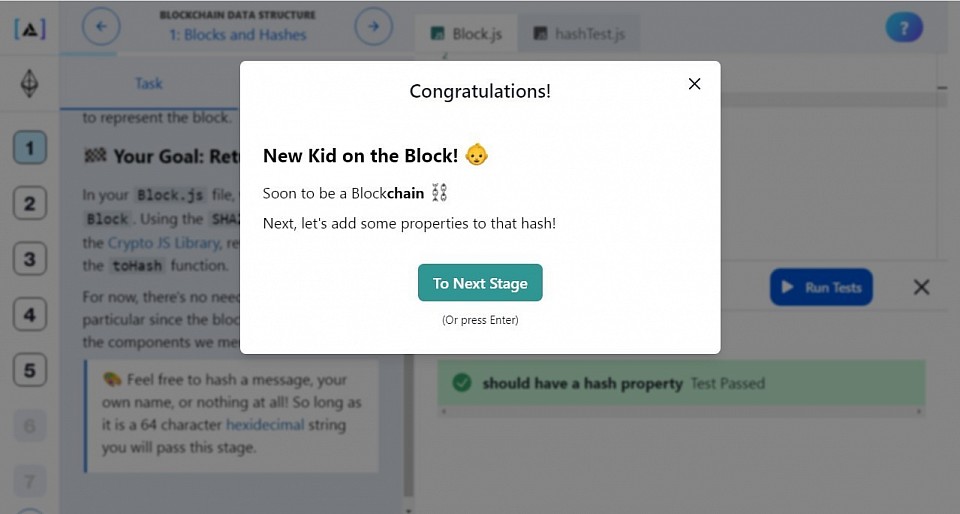The image size is (960, 514).
Task: Jump to stage 4
Action: point(29,315)
